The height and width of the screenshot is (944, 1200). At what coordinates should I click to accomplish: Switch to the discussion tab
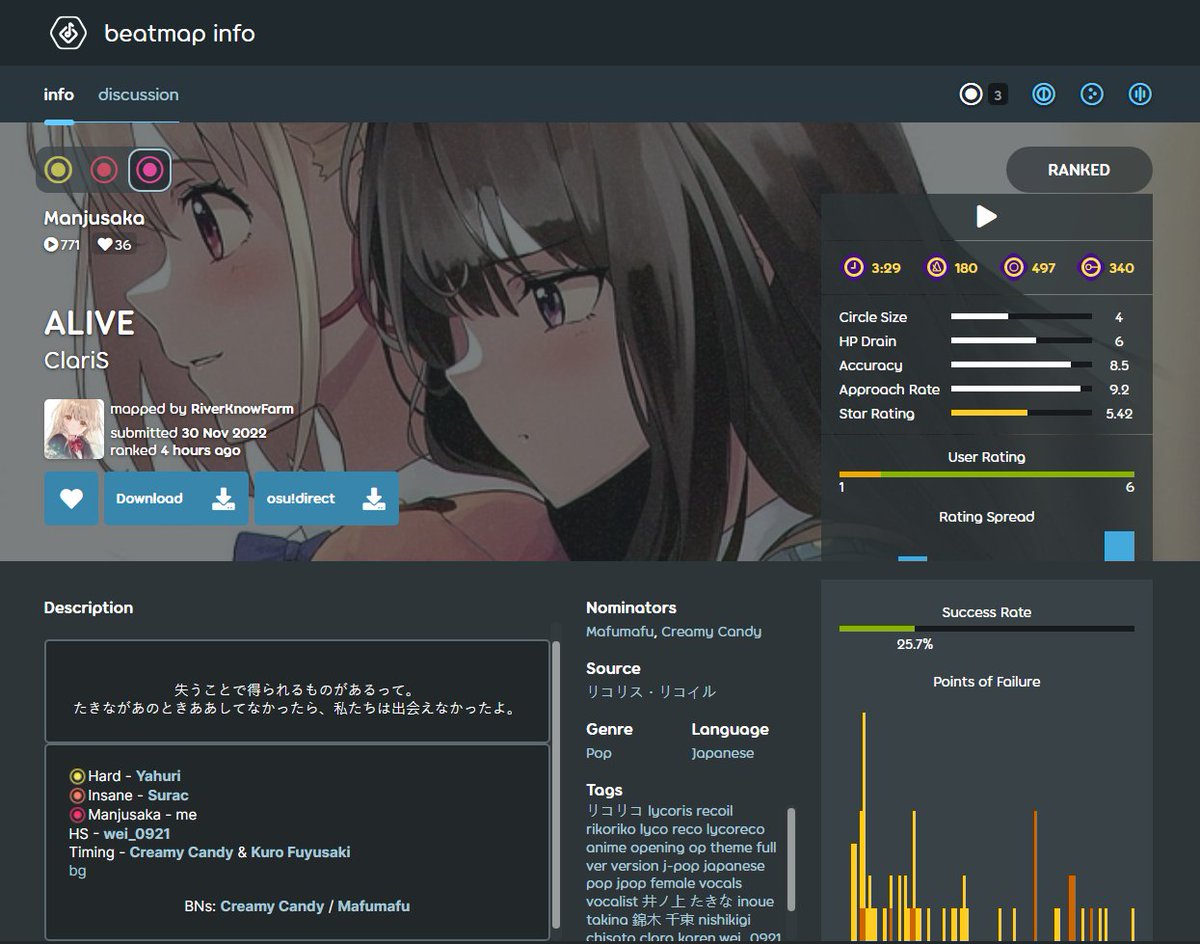138,94
